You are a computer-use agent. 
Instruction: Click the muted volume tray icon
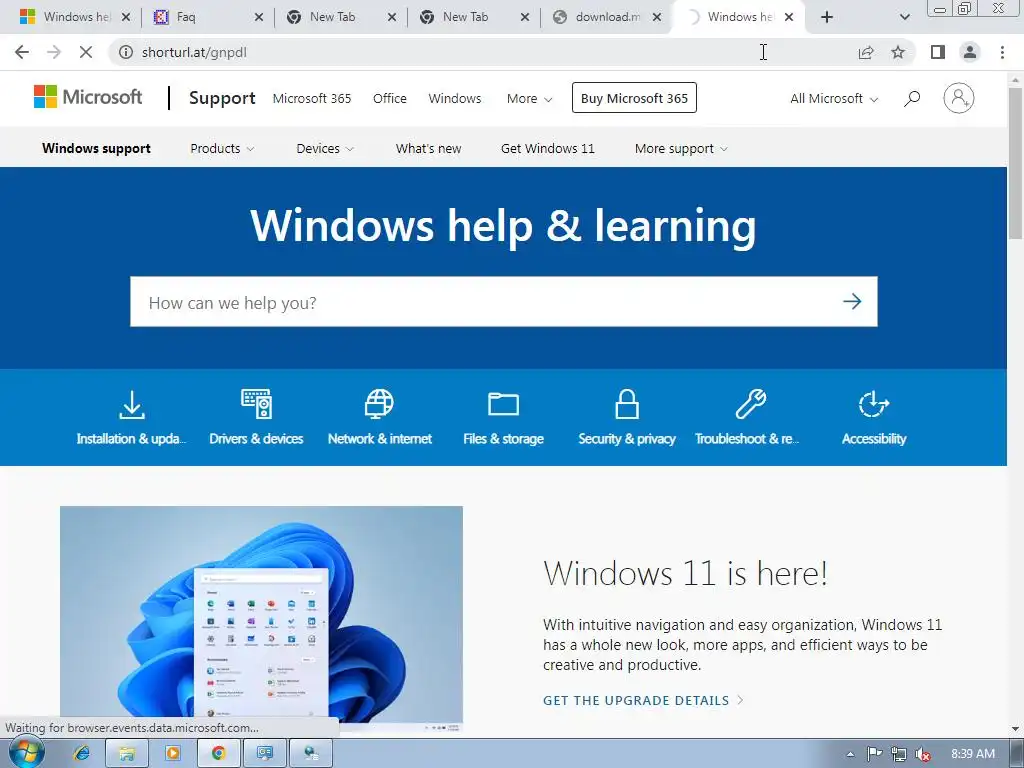[x=922, y=754]
